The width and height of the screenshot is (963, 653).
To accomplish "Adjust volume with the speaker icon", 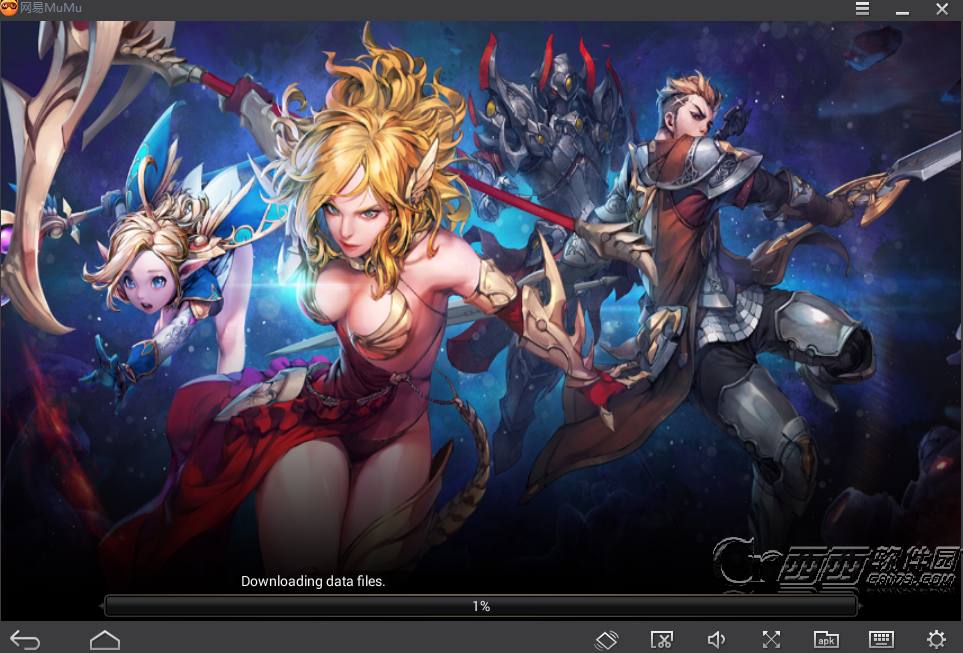I will 716,639.
